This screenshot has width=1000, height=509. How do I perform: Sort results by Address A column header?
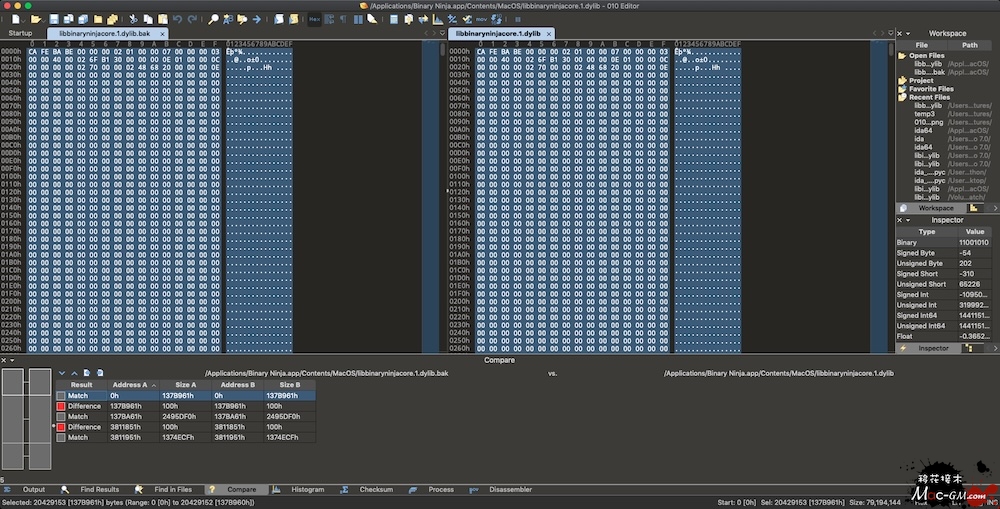131,385
